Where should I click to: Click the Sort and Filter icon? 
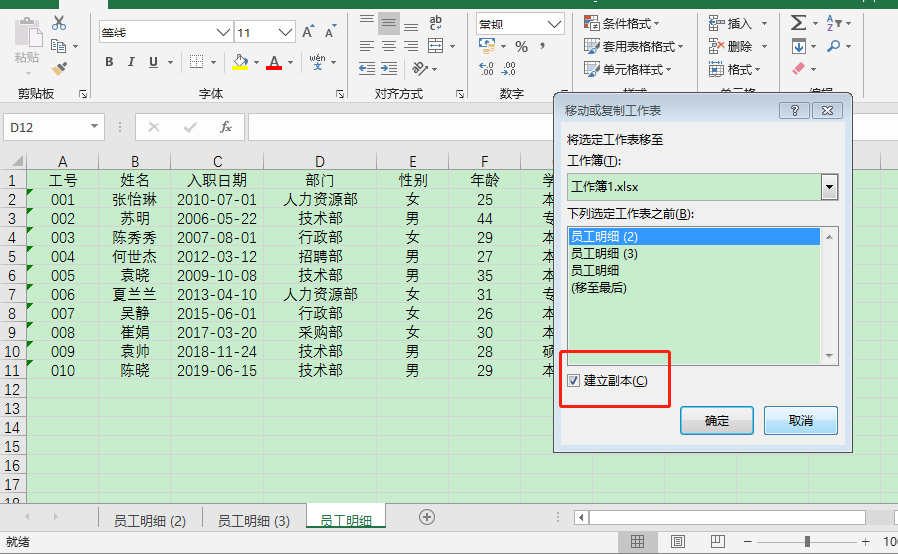pos(834,23)
